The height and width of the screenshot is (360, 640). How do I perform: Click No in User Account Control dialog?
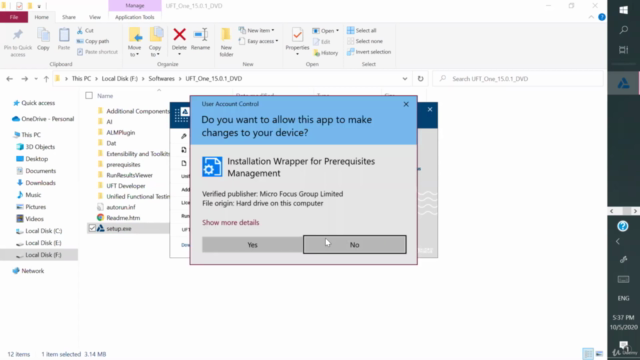(354, 244)
